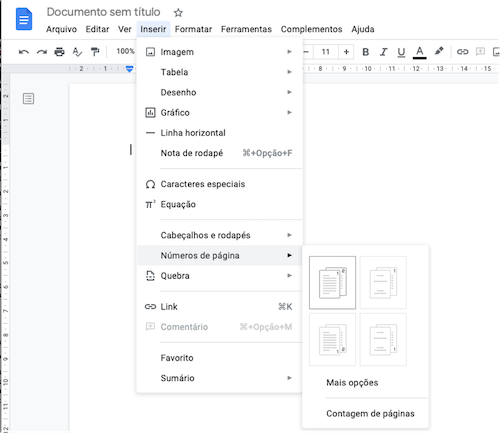The image size is (500, 433).
Task: Click the spell check icon
Action: coord(77,52)
